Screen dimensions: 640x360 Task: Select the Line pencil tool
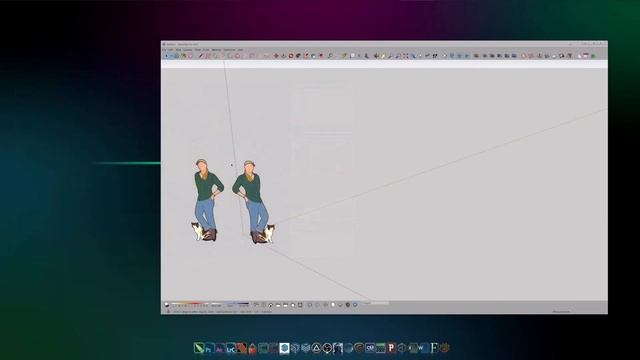point(201,56)
